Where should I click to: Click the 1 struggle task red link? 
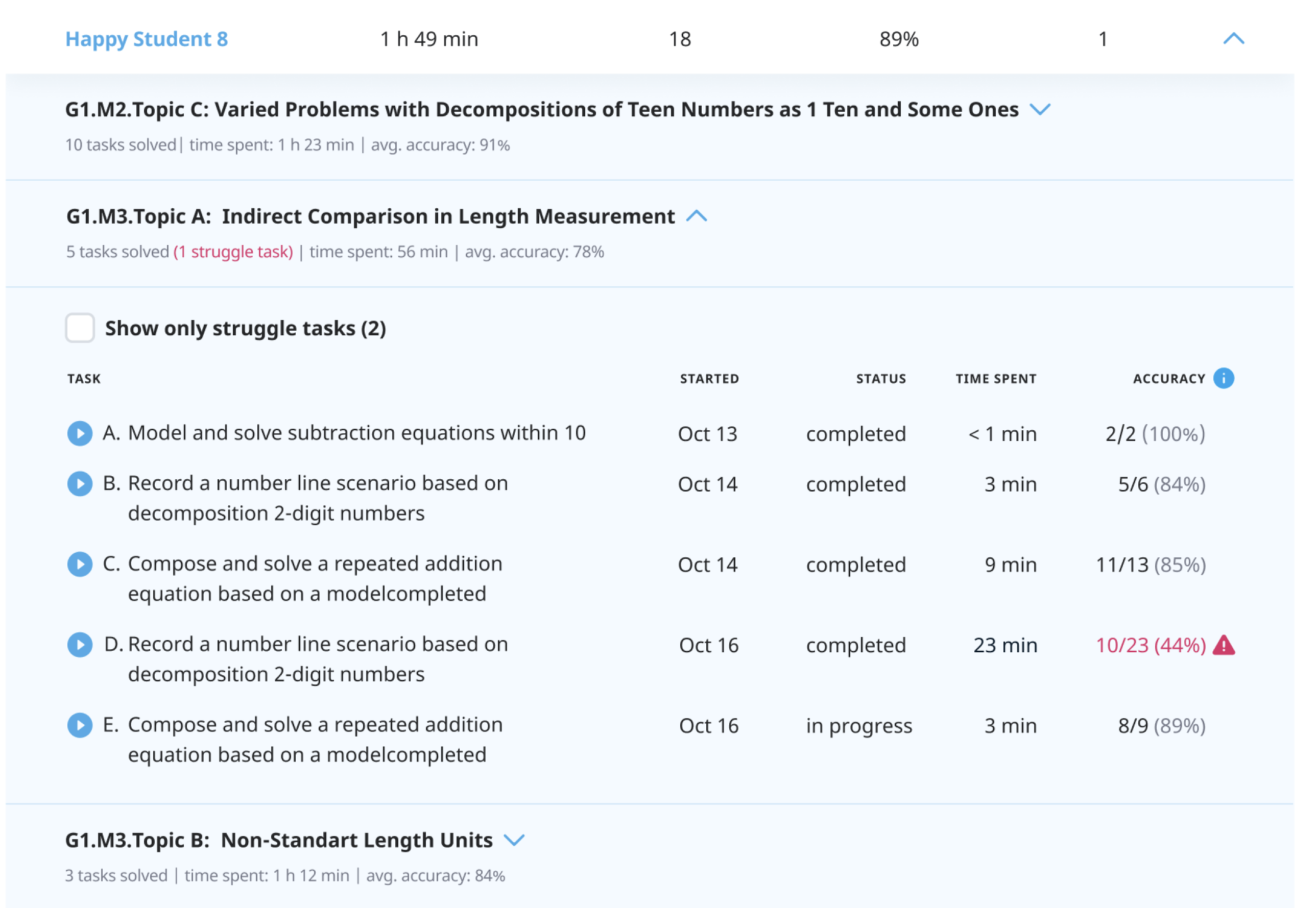[x=233, y=252]
